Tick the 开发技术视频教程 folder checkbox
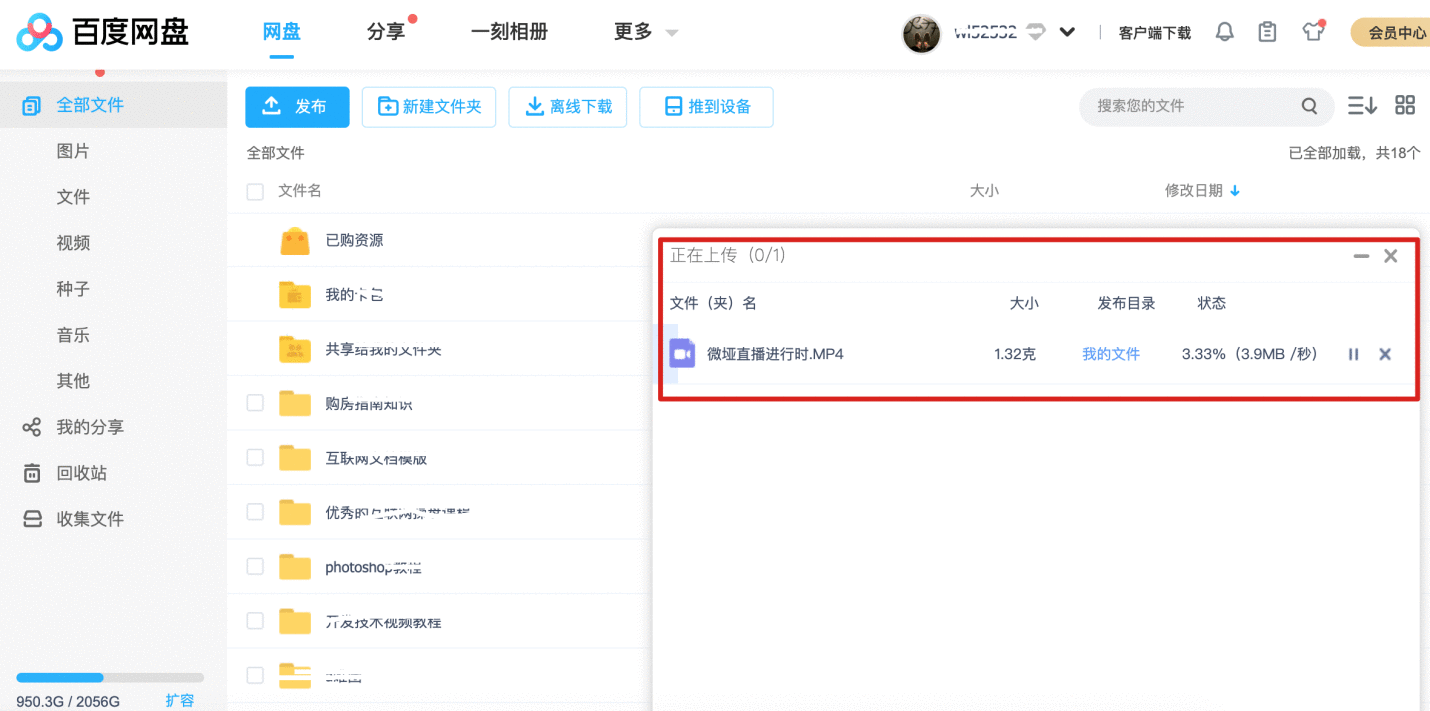The height and width of the screenshot is (711, 1430). point(255,621)
